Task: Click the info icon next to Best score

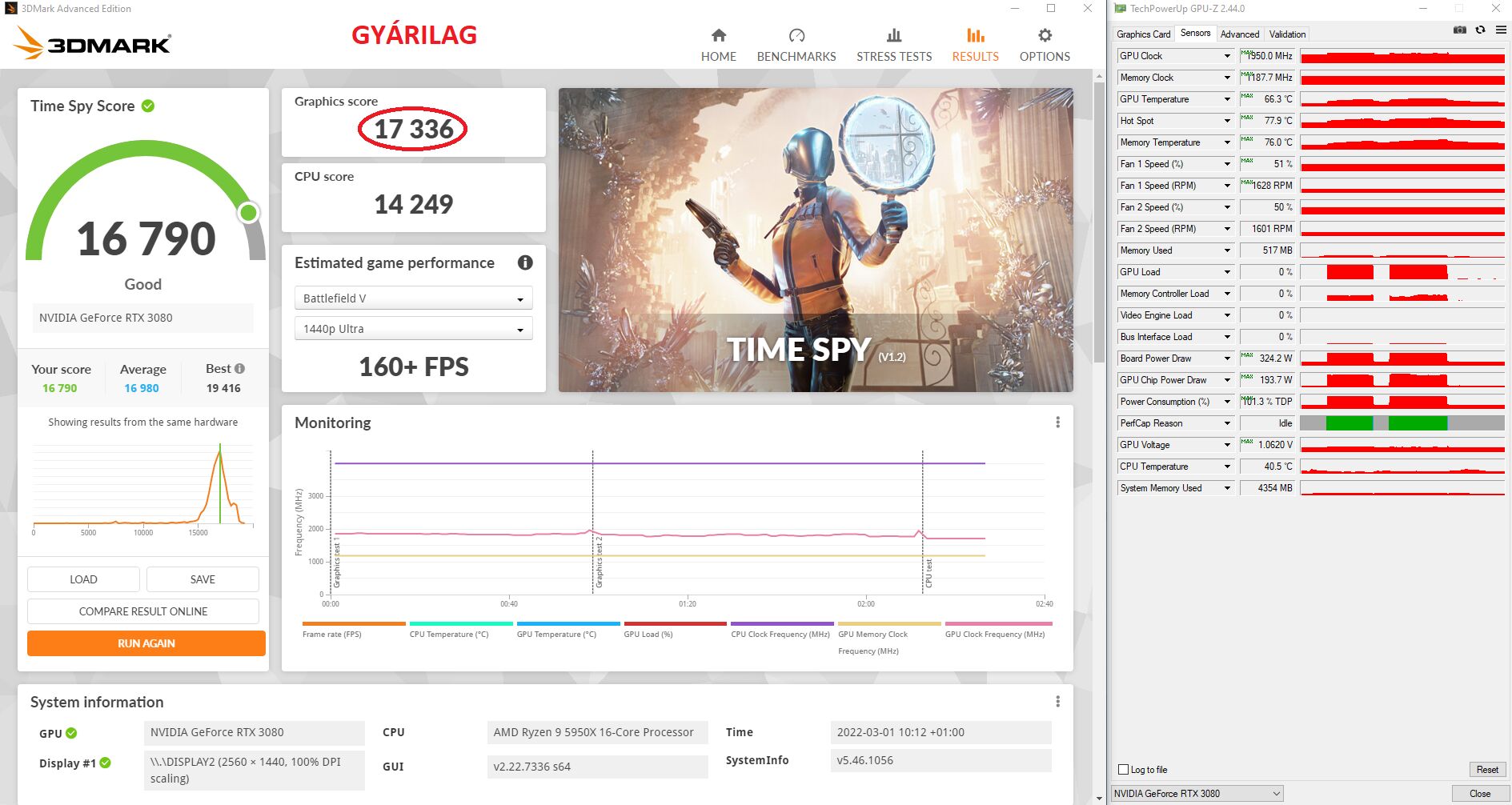Action: (x=239, y=369)
